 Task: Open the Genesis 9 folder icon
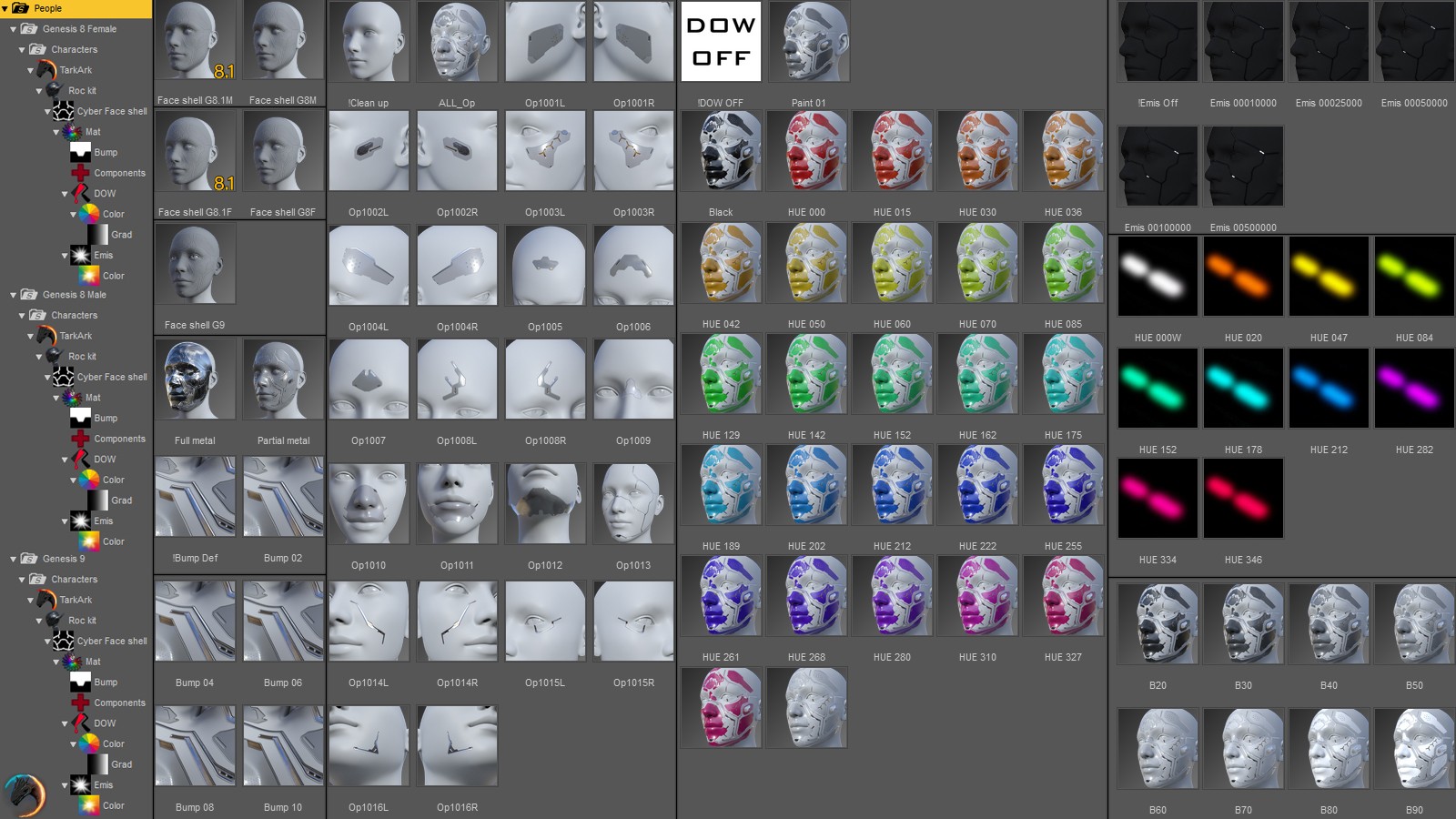pyautogui.click(x=29, y=559)
